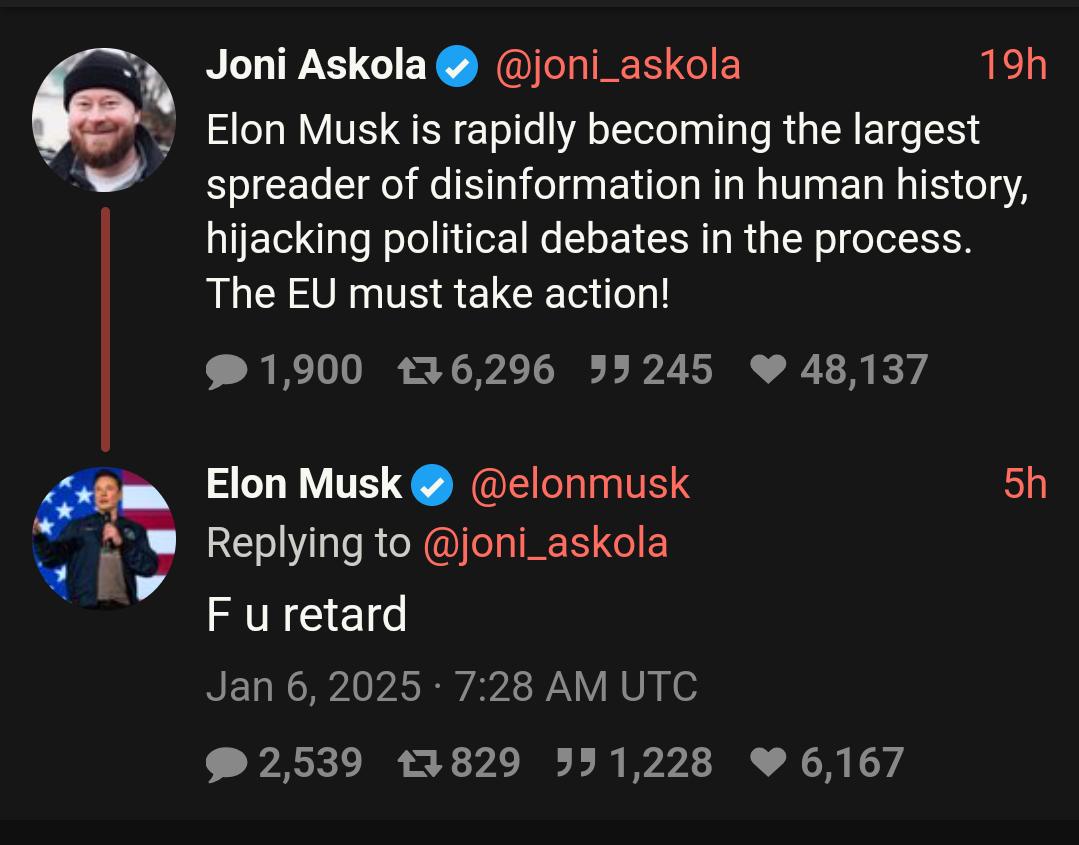Click the reply bubble icon on Joni Askola's tweet
The image size is (1079, 845).
(x=226, y=372)
